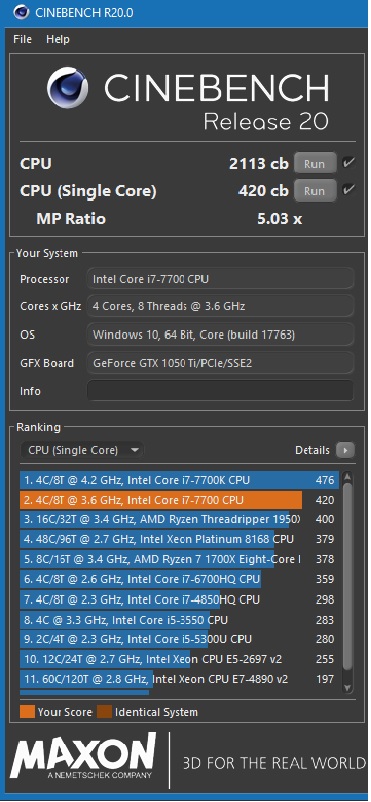The width and height of the screenshot is (371, 802).
Task: Open the File menu
Action: pyautogui.click(x=23, y=39)
